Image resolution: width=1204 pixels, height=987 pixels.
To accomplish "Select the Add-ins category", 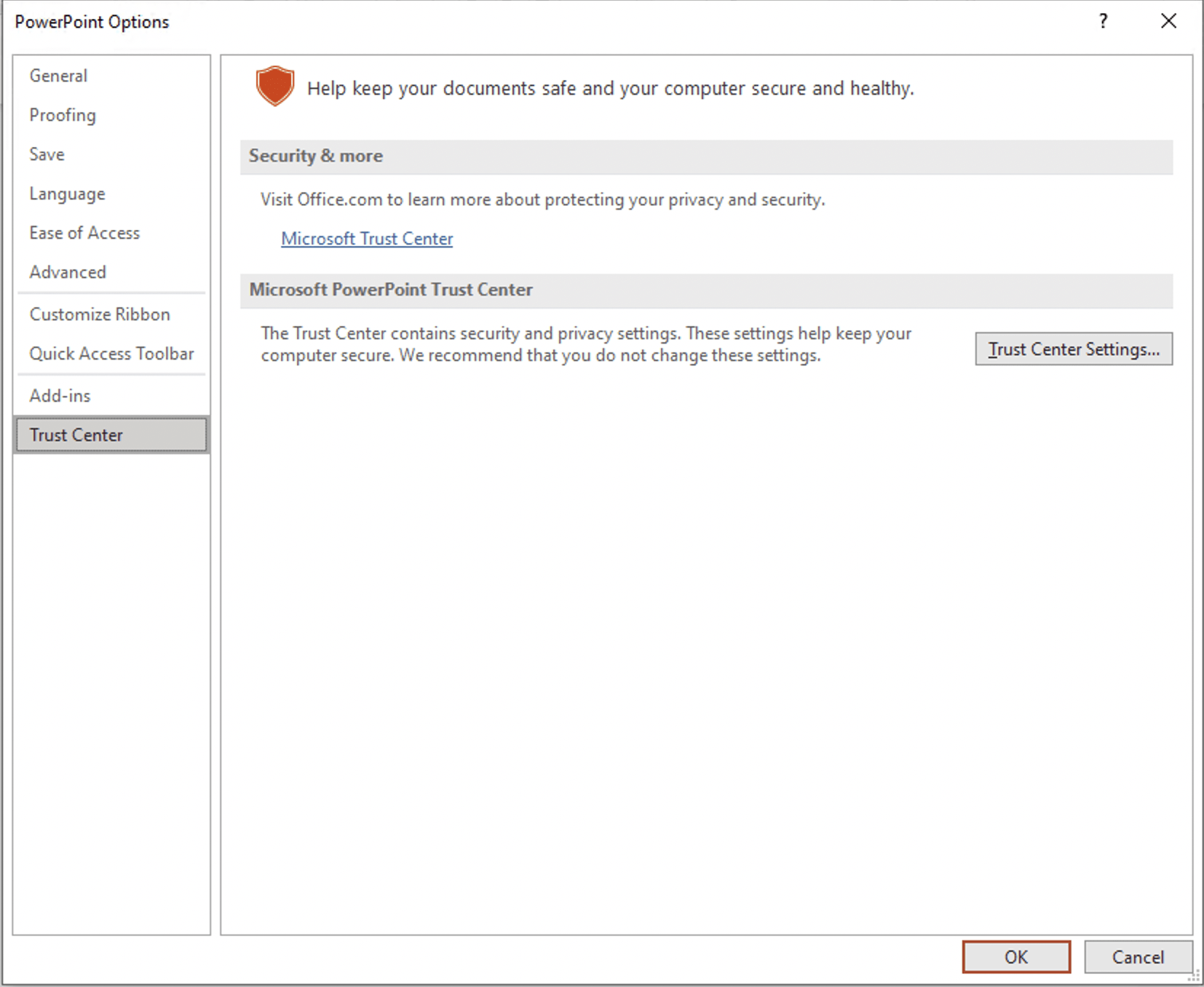I will click(111, 396).
